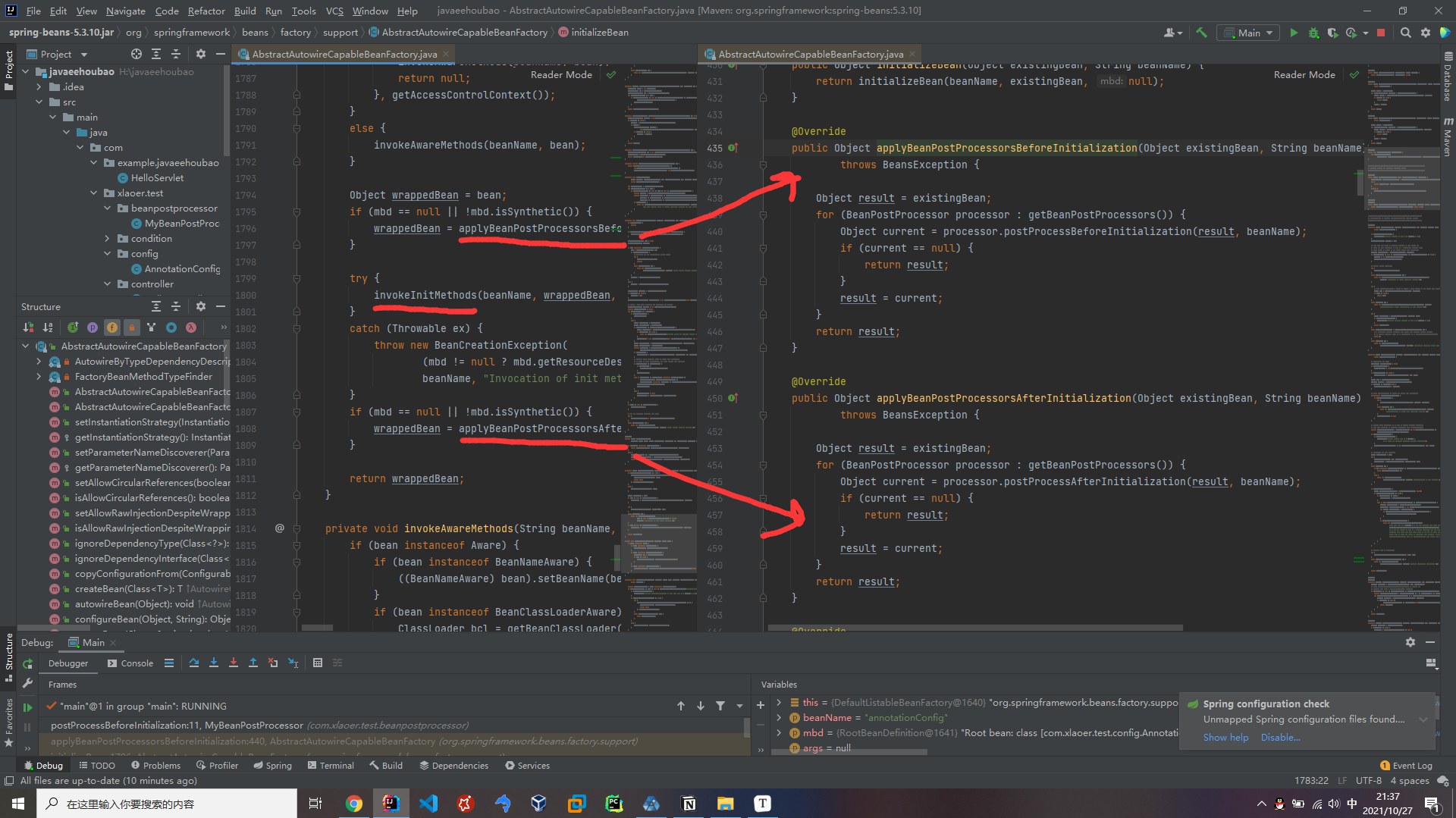The height and width of the screenshot is (818, 1456).
Task: Open Evaluate Expression calculator icon
Action: [318, 663]
